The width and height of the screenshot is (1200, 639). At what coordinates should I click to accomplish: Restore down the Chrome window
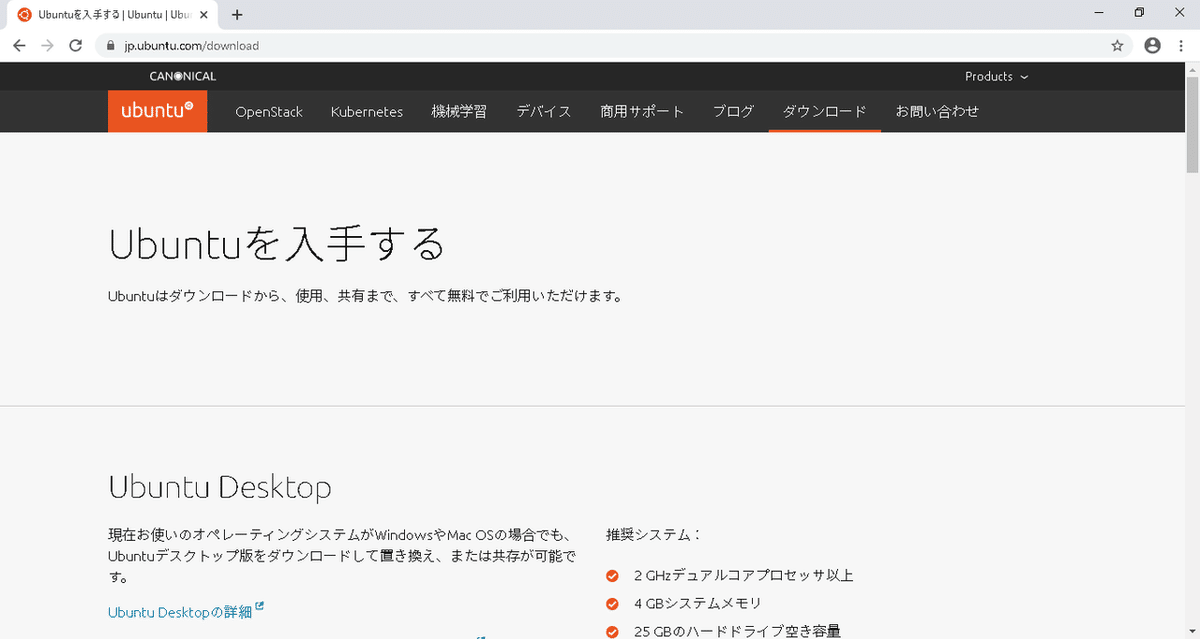1139,13
